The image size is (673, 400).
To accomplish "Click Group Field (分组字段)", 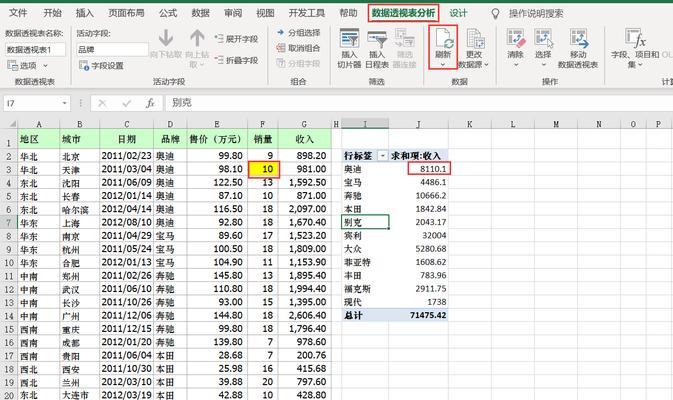I will [299, 64].
